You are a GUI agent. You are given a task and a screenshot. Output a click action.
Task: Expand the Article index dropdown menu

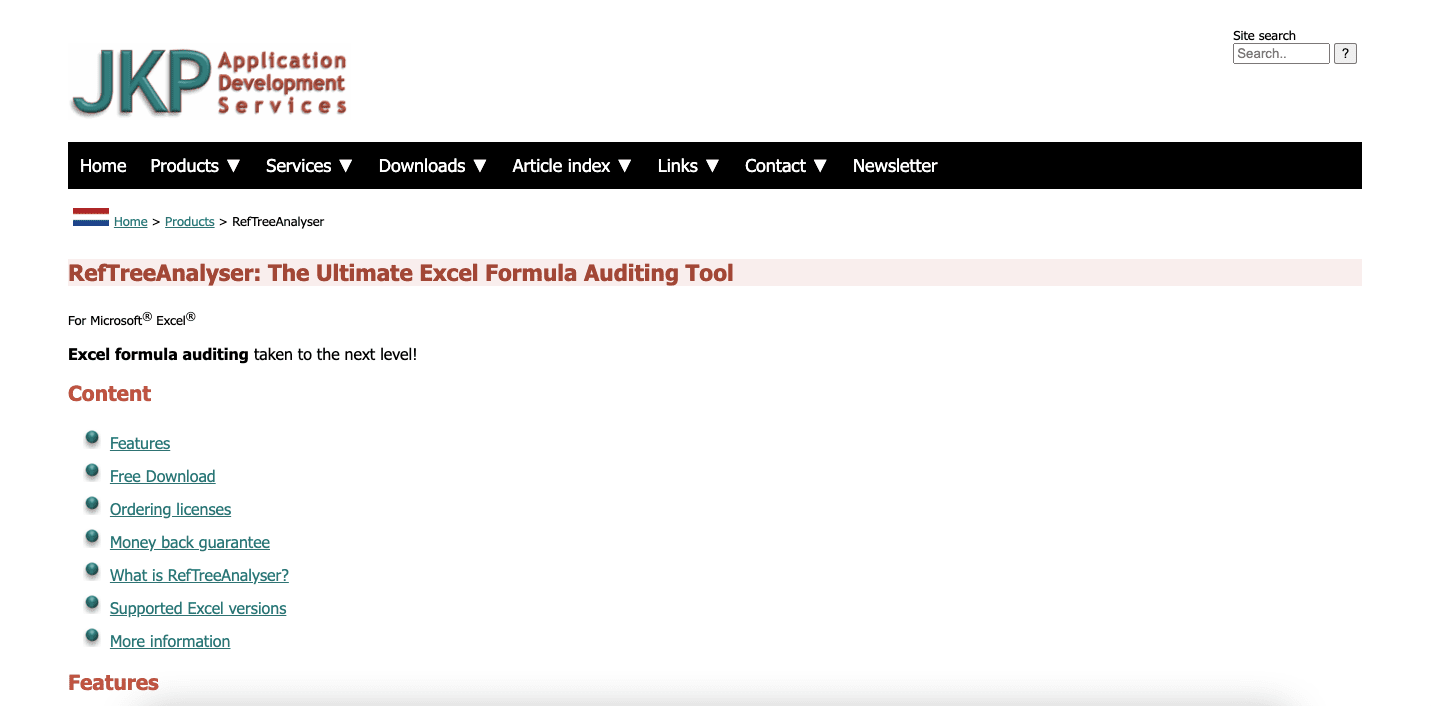pyautogui.click(x=572, y=166)
